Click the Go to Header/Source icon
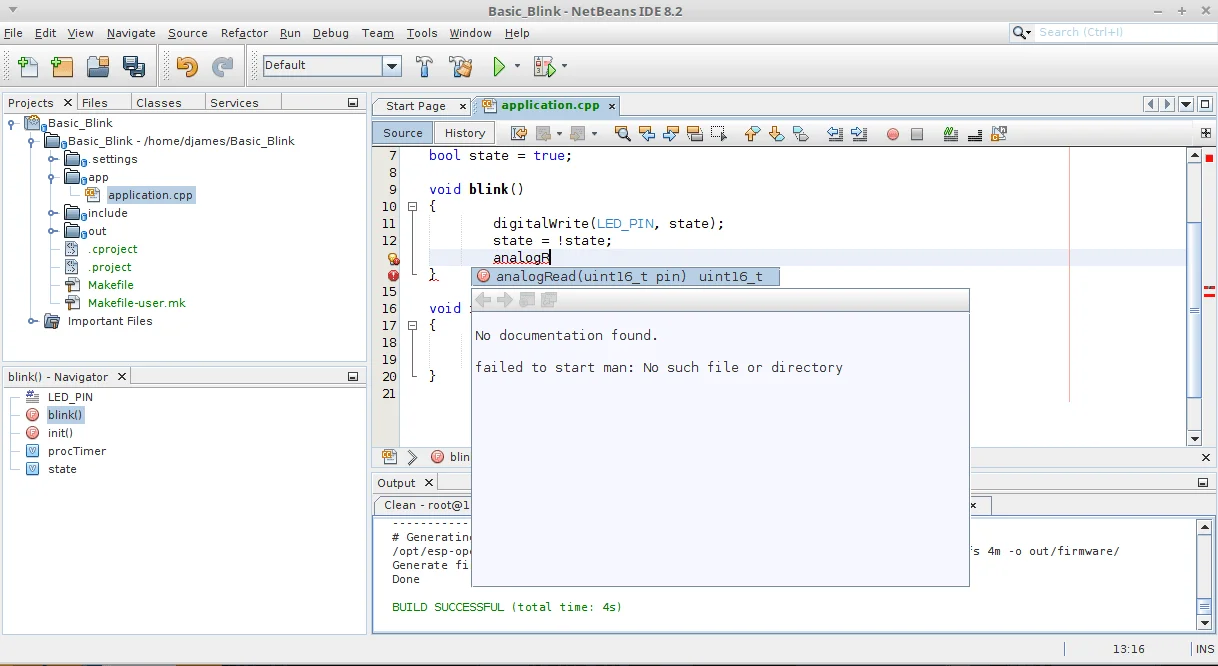This screenshot has height=666, width=1218. pos(998,133)
